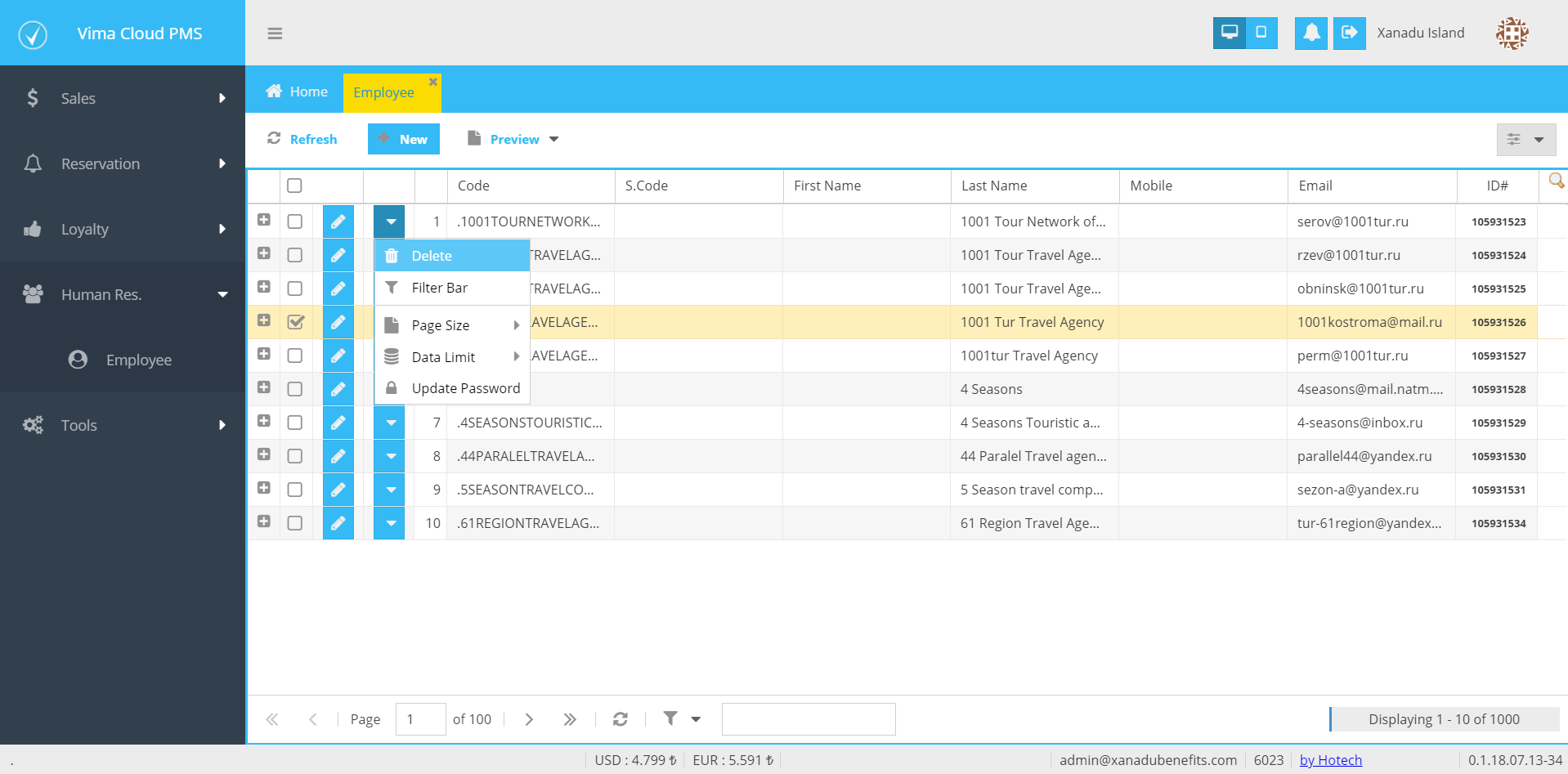
Task: Expand Reservation sidebar menu
Action: click(x=123, y=163)
